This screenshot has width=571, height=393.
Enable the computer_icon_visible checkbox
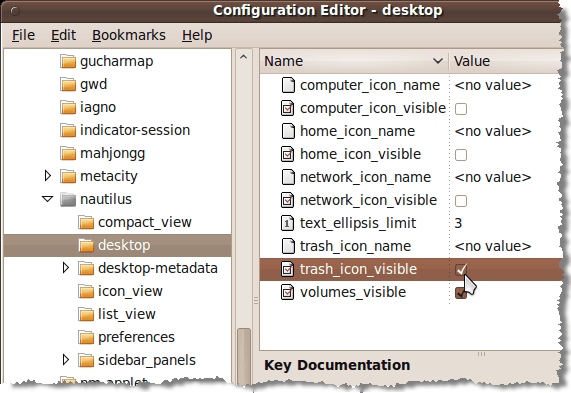(461, 109)
